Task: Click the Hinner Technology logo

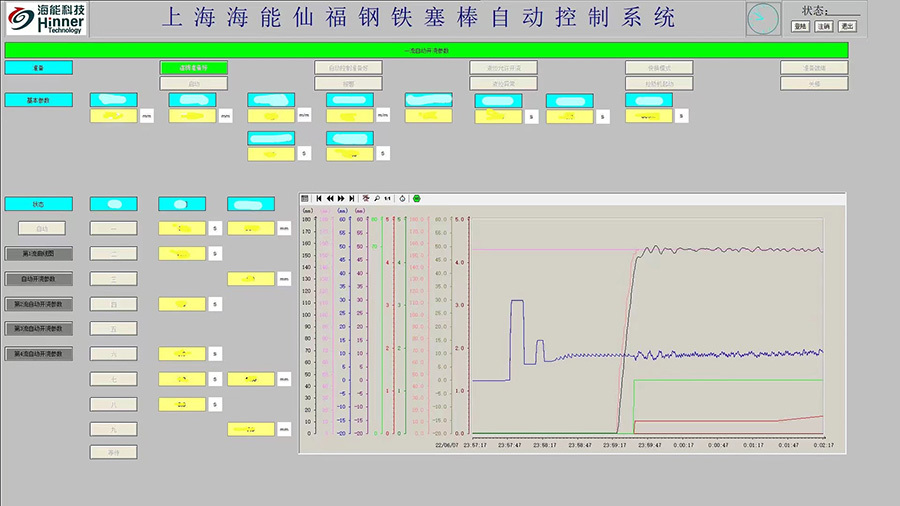Action: pyautogui.click(x=45, y=19)
